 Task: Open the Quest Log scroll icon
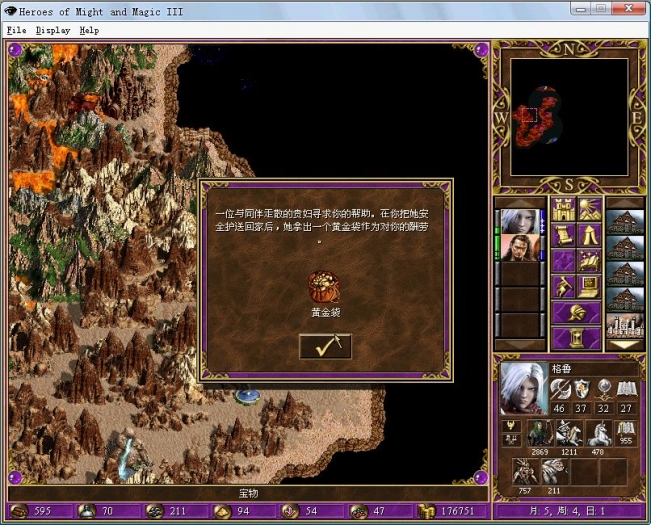[563, 235]
